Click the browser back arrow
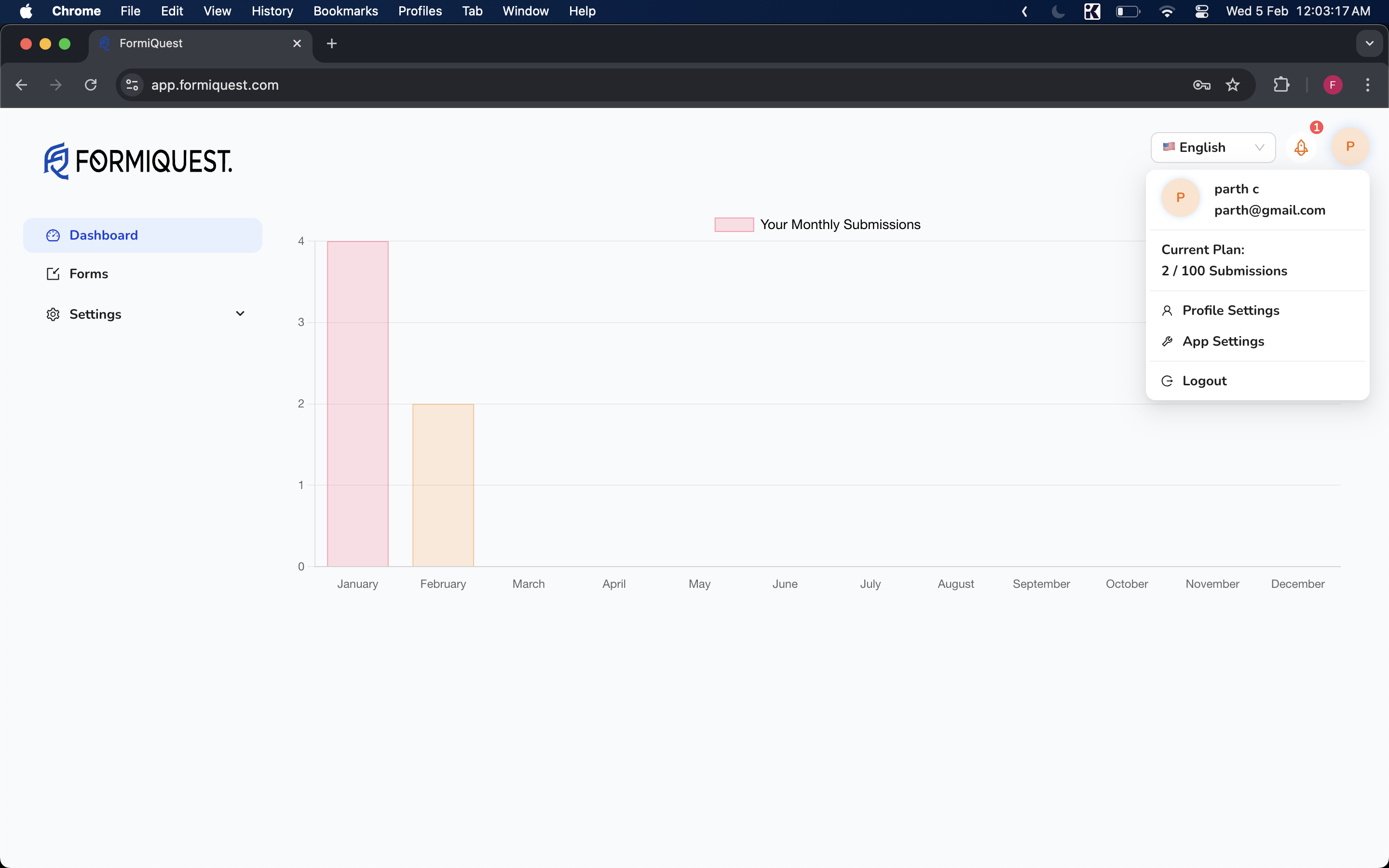Screen dimensions: 1389x868 point(21,85)
